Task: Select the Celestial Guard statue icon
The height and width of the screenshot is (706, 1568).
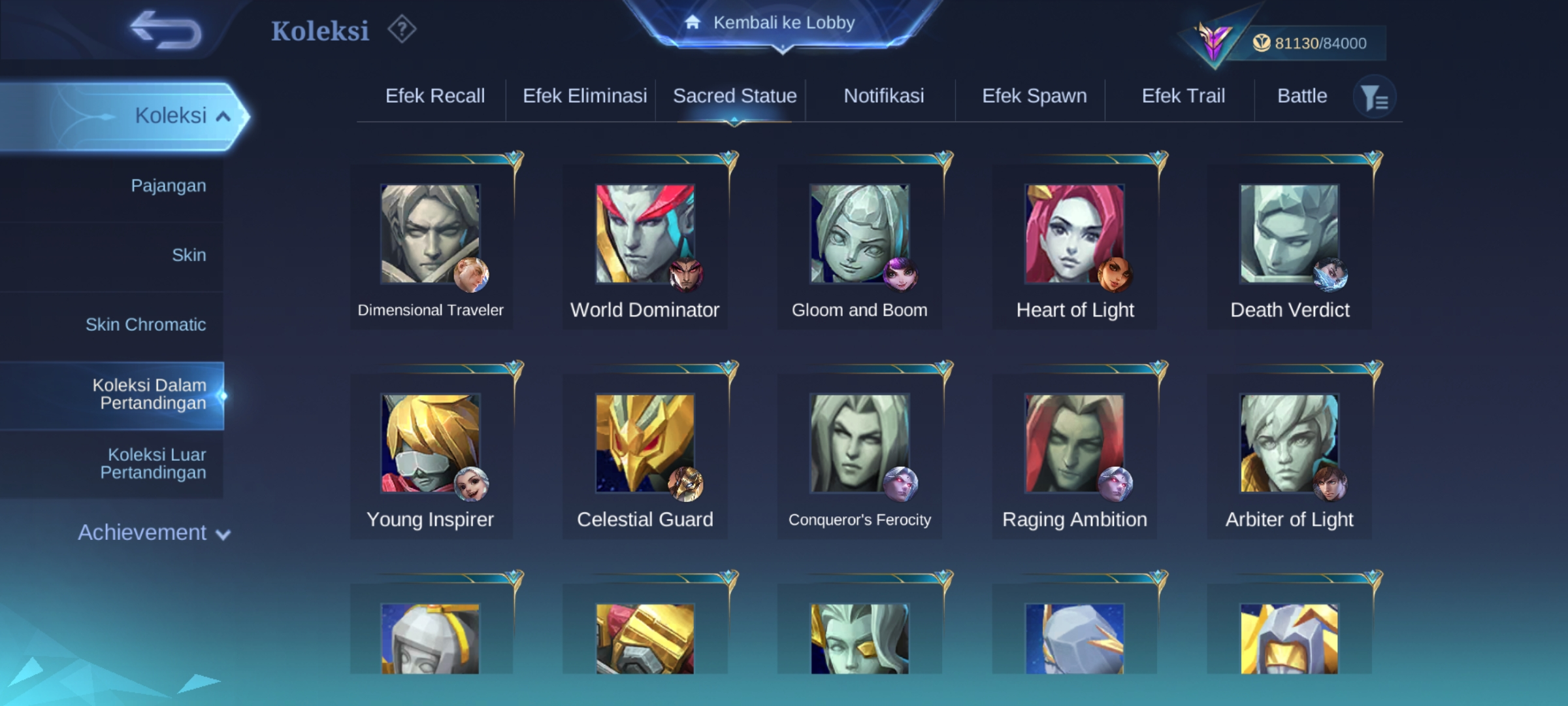Action: (x=645, y=443)
